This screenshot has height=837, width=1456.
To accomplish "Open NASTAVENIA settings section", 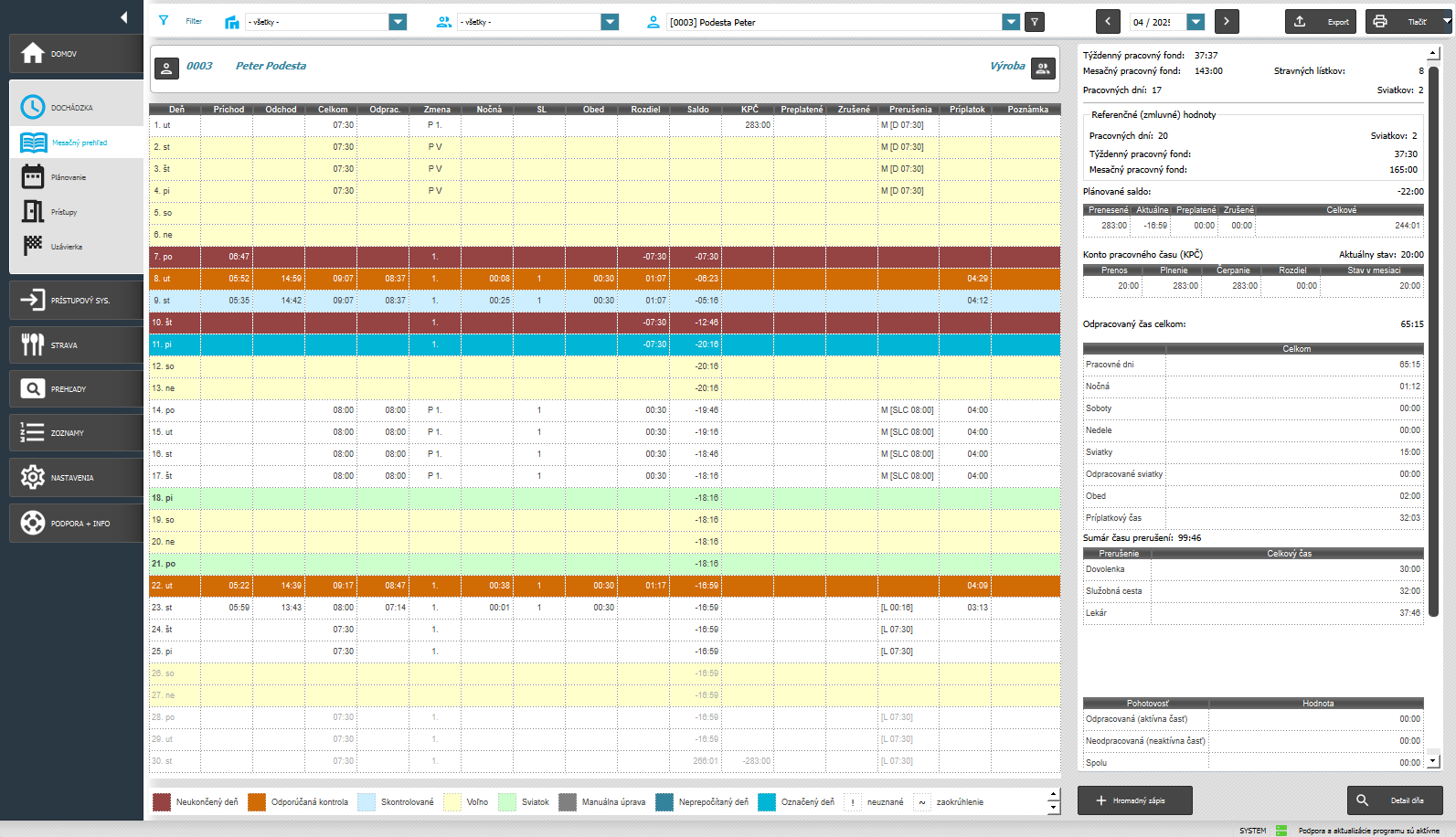I will [x=76, y=477].
